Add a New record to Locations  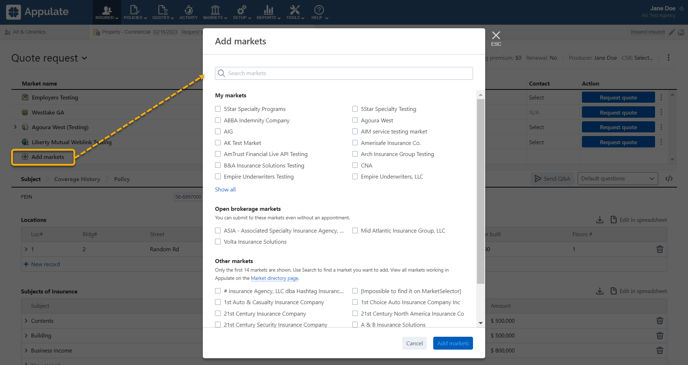(x=42, y=264)
